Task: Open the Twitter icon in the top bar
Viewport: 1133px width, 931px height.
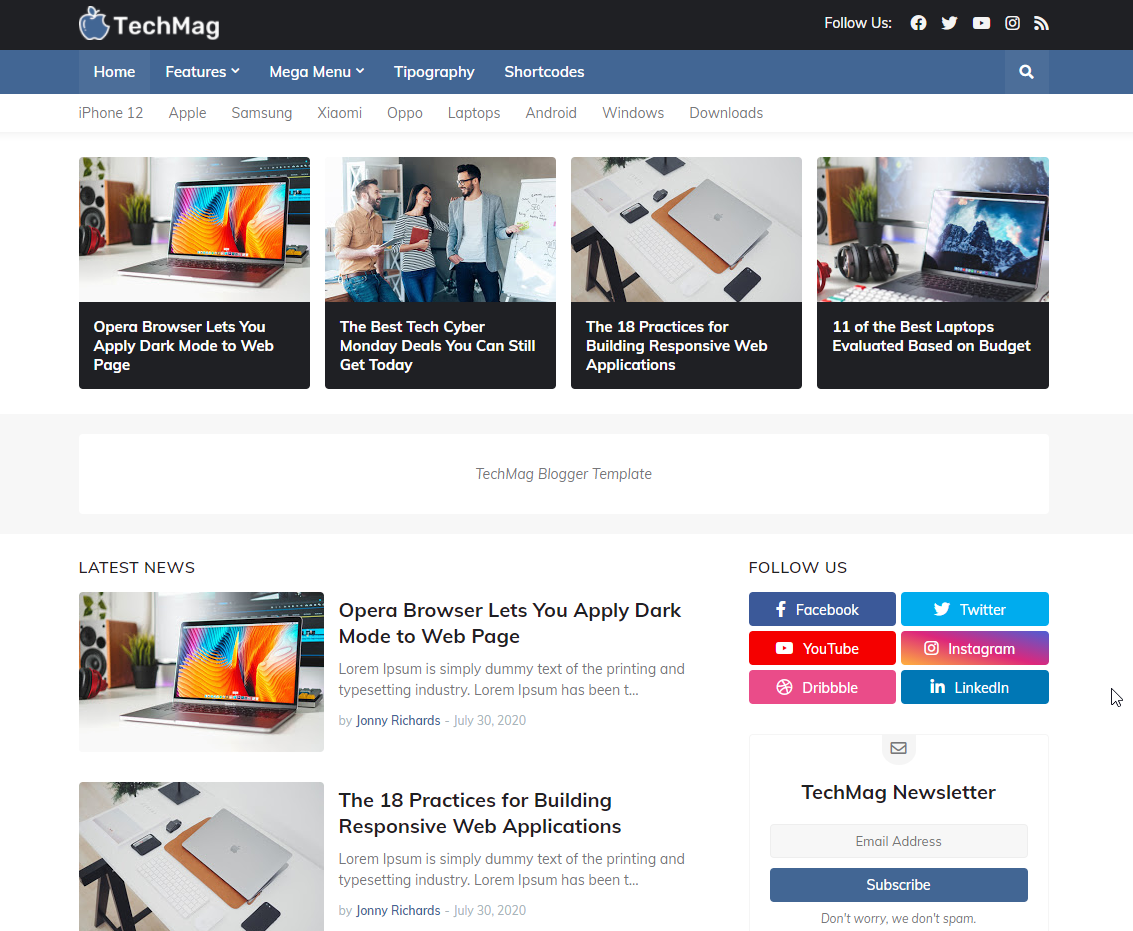Action: (949, 23)
